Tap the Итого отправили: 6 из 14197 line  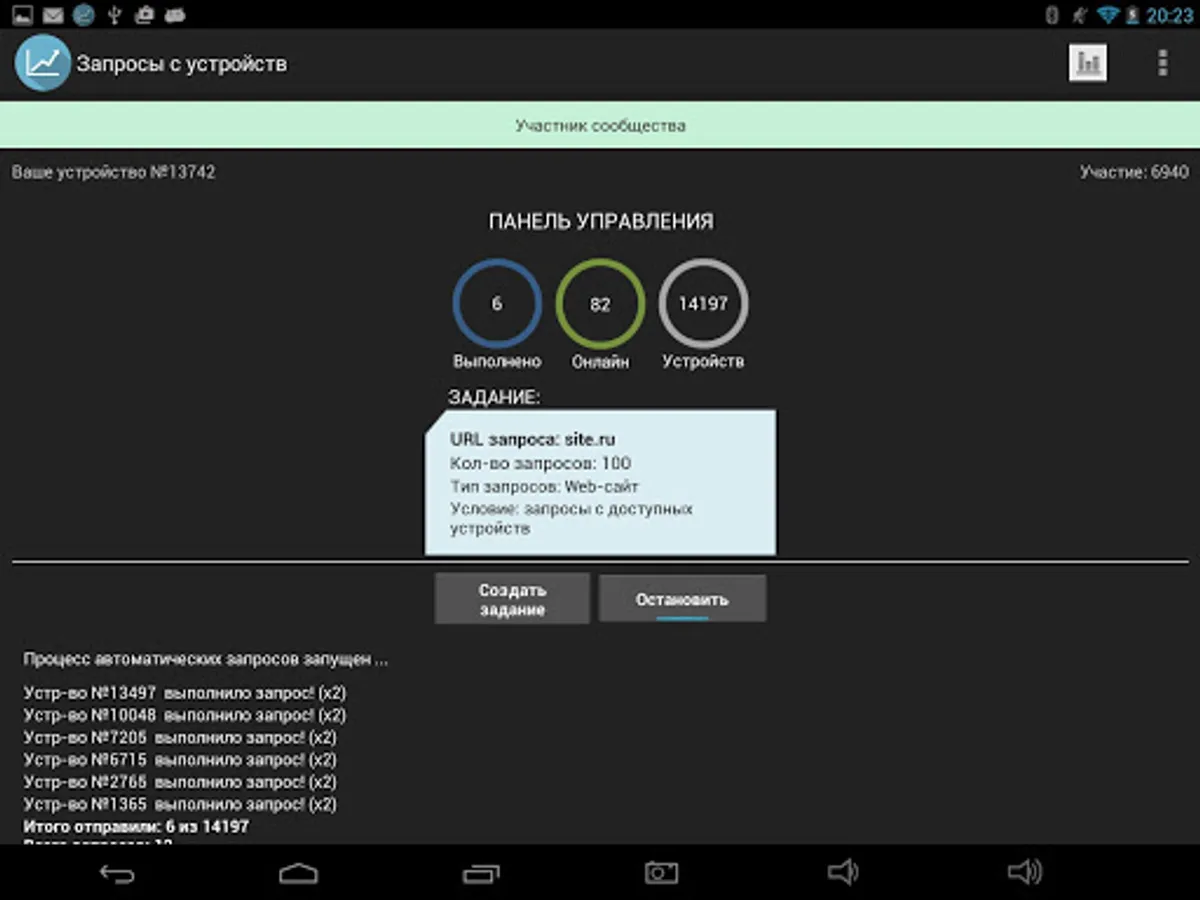pos(136,826)
